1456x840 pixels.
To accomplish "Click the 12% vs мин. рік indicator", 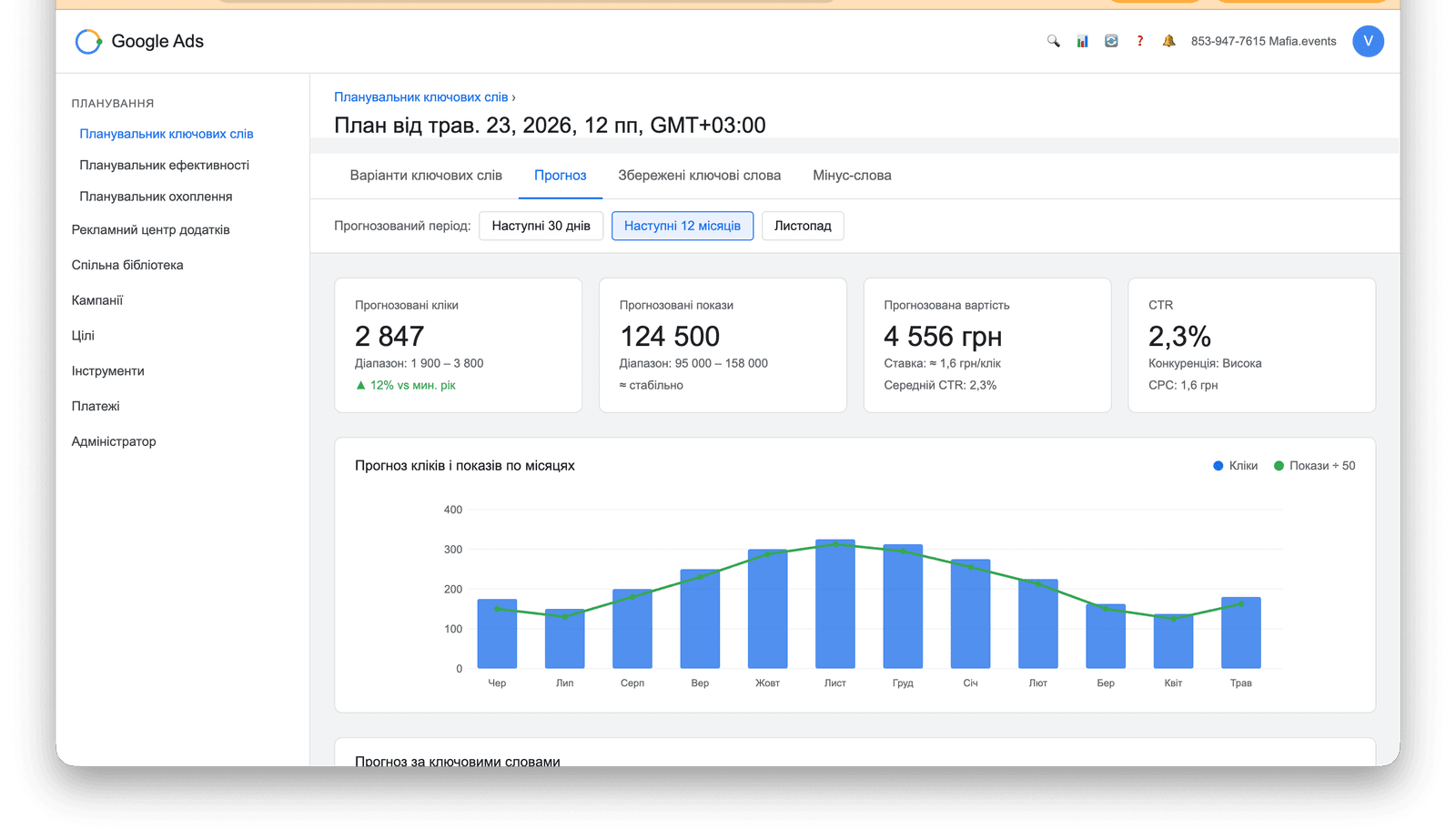I will (406, 386).
